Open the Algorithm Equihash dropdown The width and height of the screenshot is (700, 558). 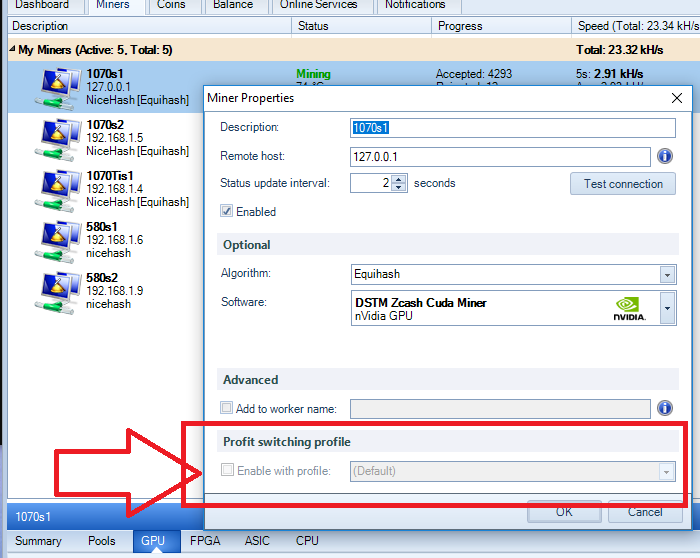click(x=667, y=275)
